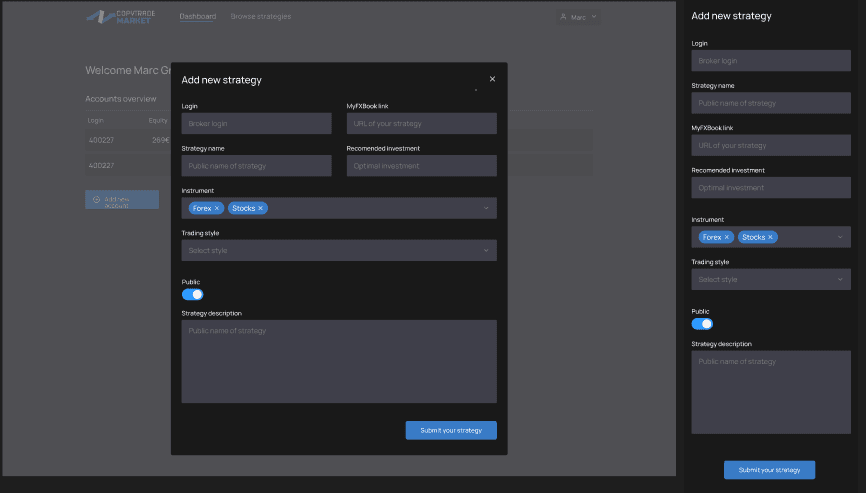Open the Trading style dropdown in the modal
This screenshot has height=493, width=866.
point(339,250)
